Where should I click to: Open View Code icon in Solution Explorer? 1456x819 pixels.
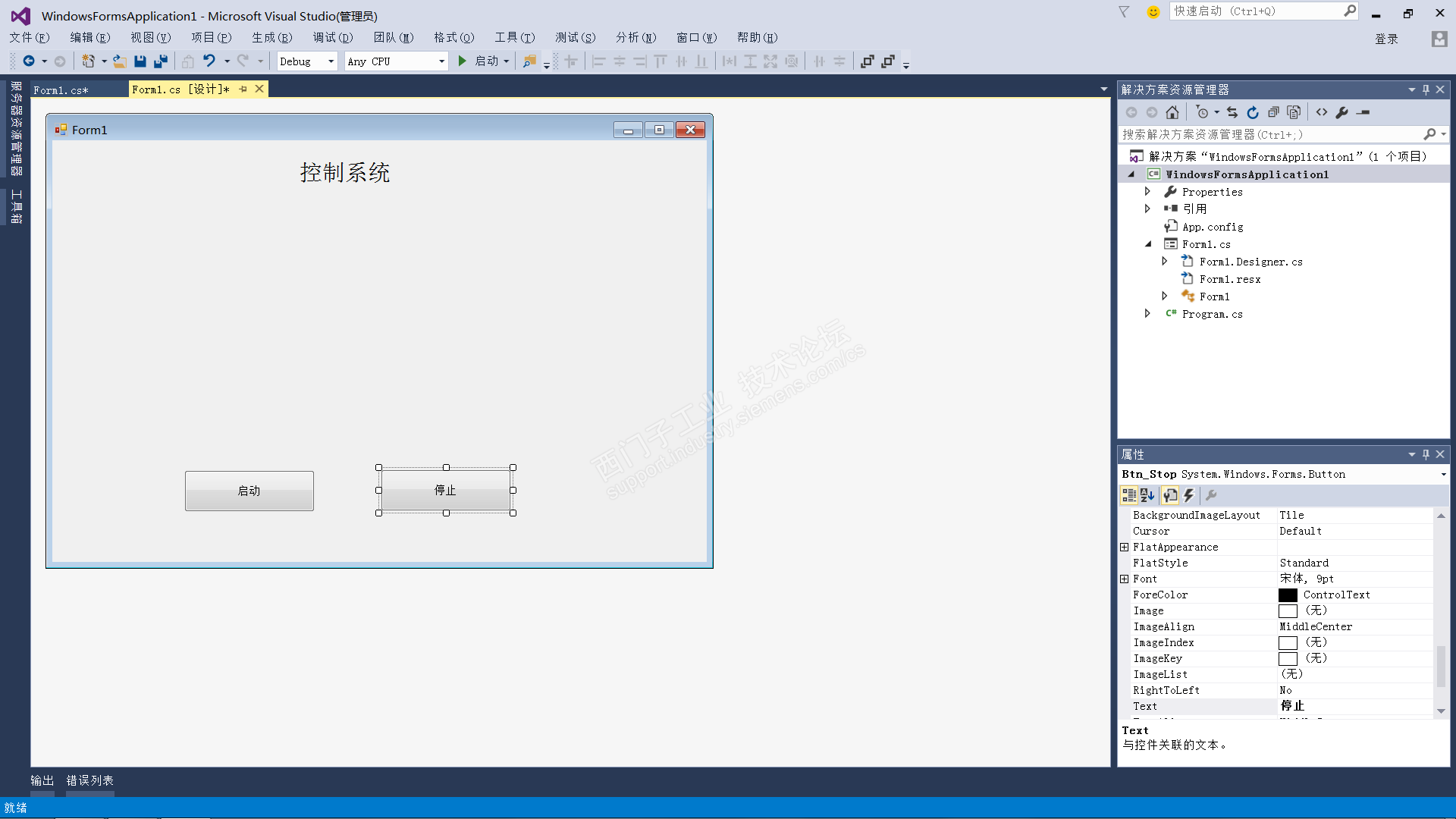click(1322, 112)
